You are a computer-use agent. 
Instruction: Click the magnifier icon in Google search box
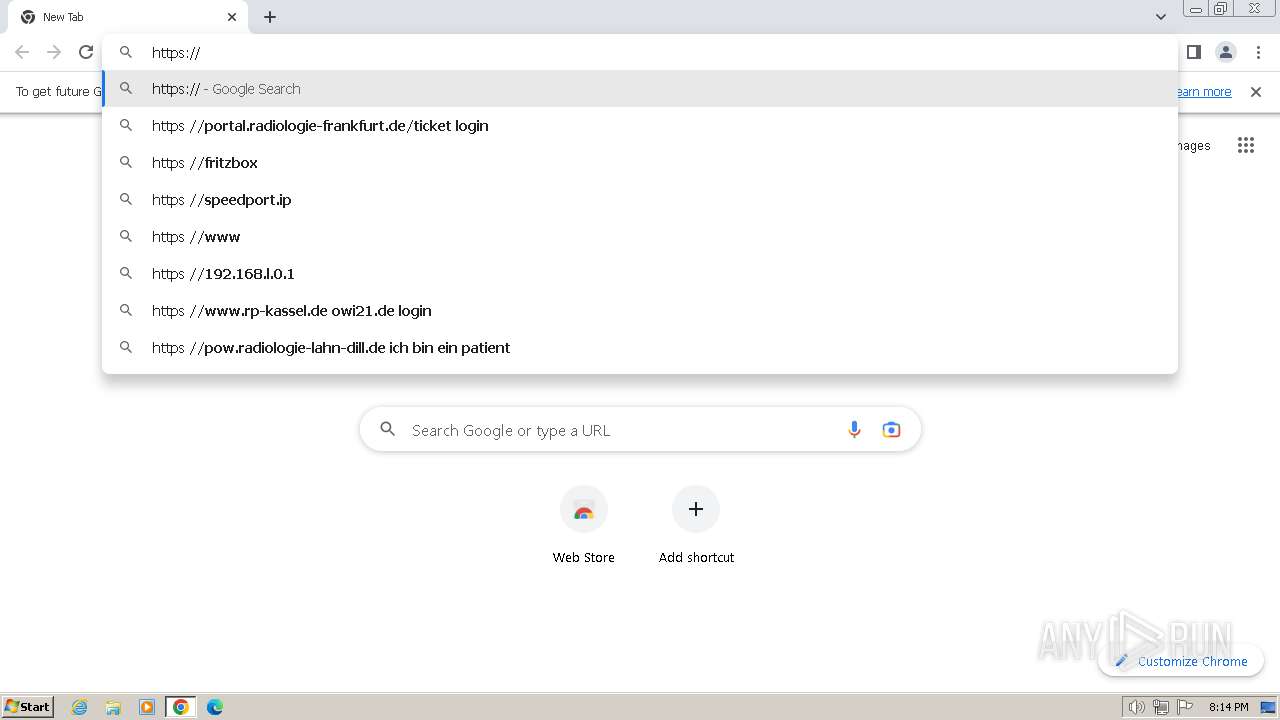point(388,430)
